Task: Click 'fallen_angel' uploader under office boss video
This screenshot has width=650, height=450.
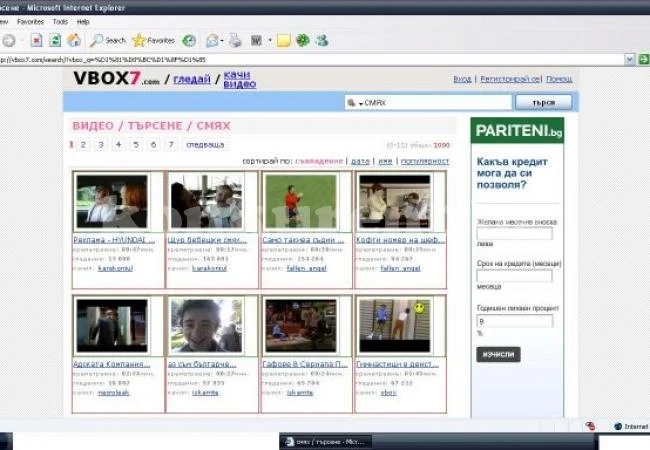Action: (400, 268)
